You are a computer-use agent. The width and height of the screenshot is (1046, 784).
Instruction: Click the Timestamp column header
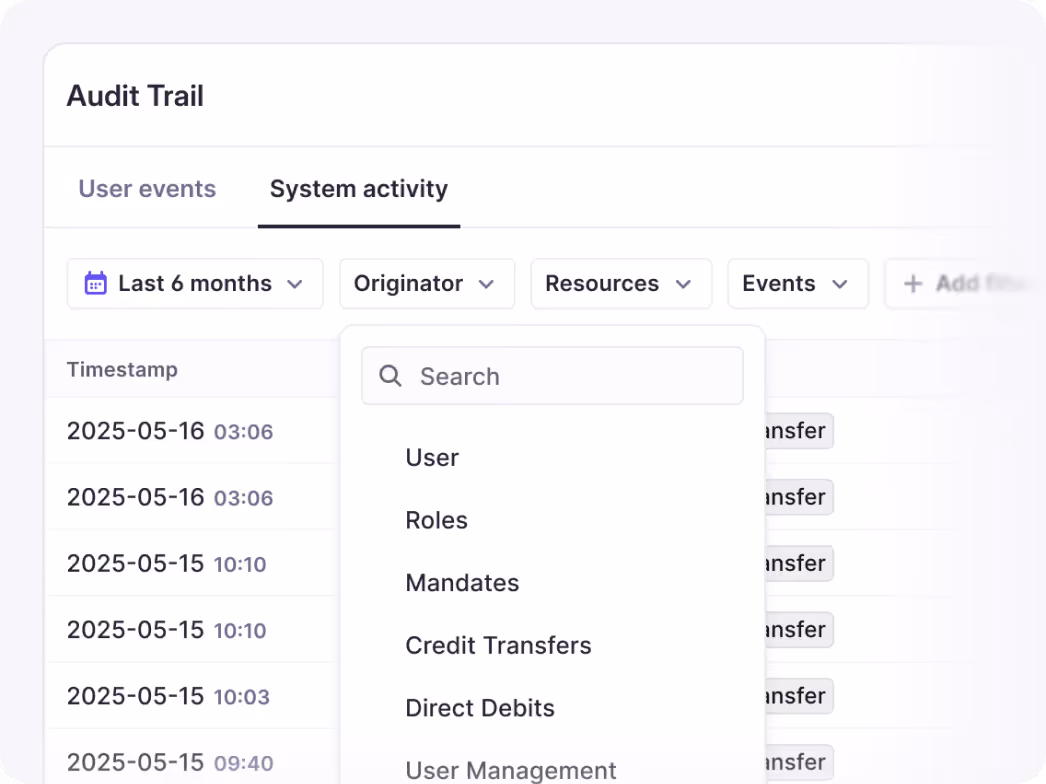[x=122, y=369]
